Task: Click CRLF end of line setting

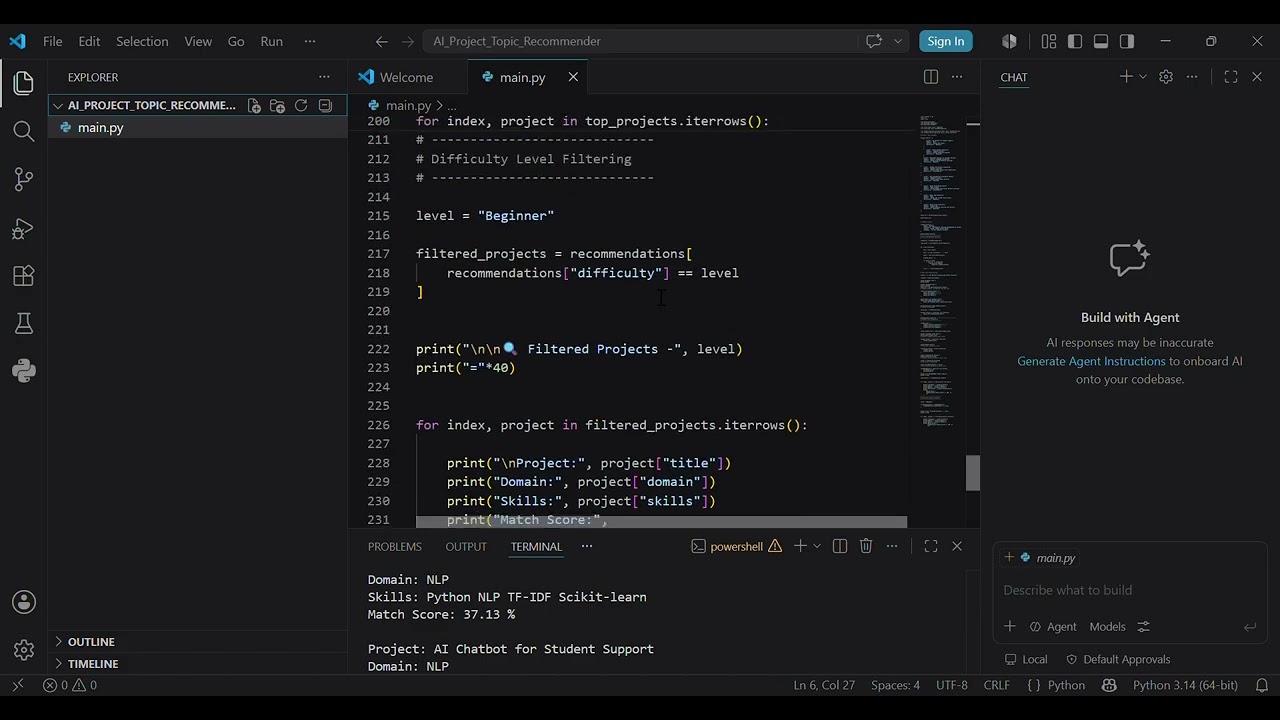Action: 997,685
